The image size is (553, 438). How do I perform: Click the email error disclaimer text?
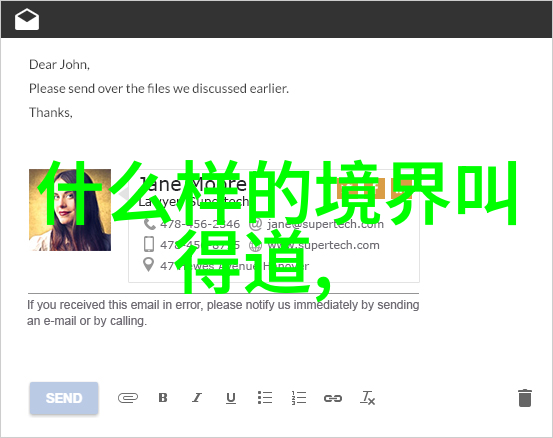(223, 313)
